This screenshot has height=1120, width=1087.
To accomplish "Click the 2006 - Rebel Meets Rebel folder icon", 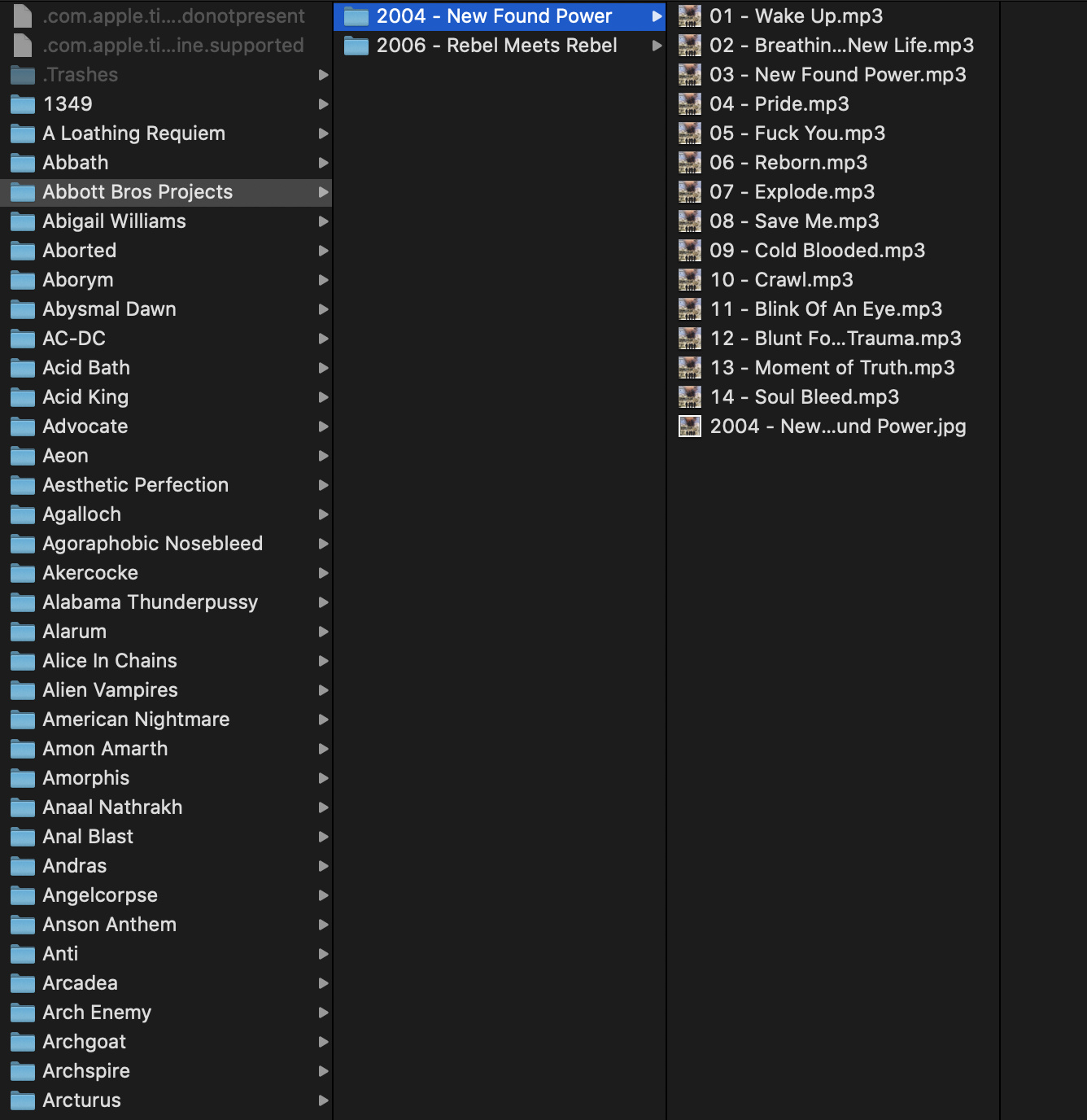I will tap(356, 46).
